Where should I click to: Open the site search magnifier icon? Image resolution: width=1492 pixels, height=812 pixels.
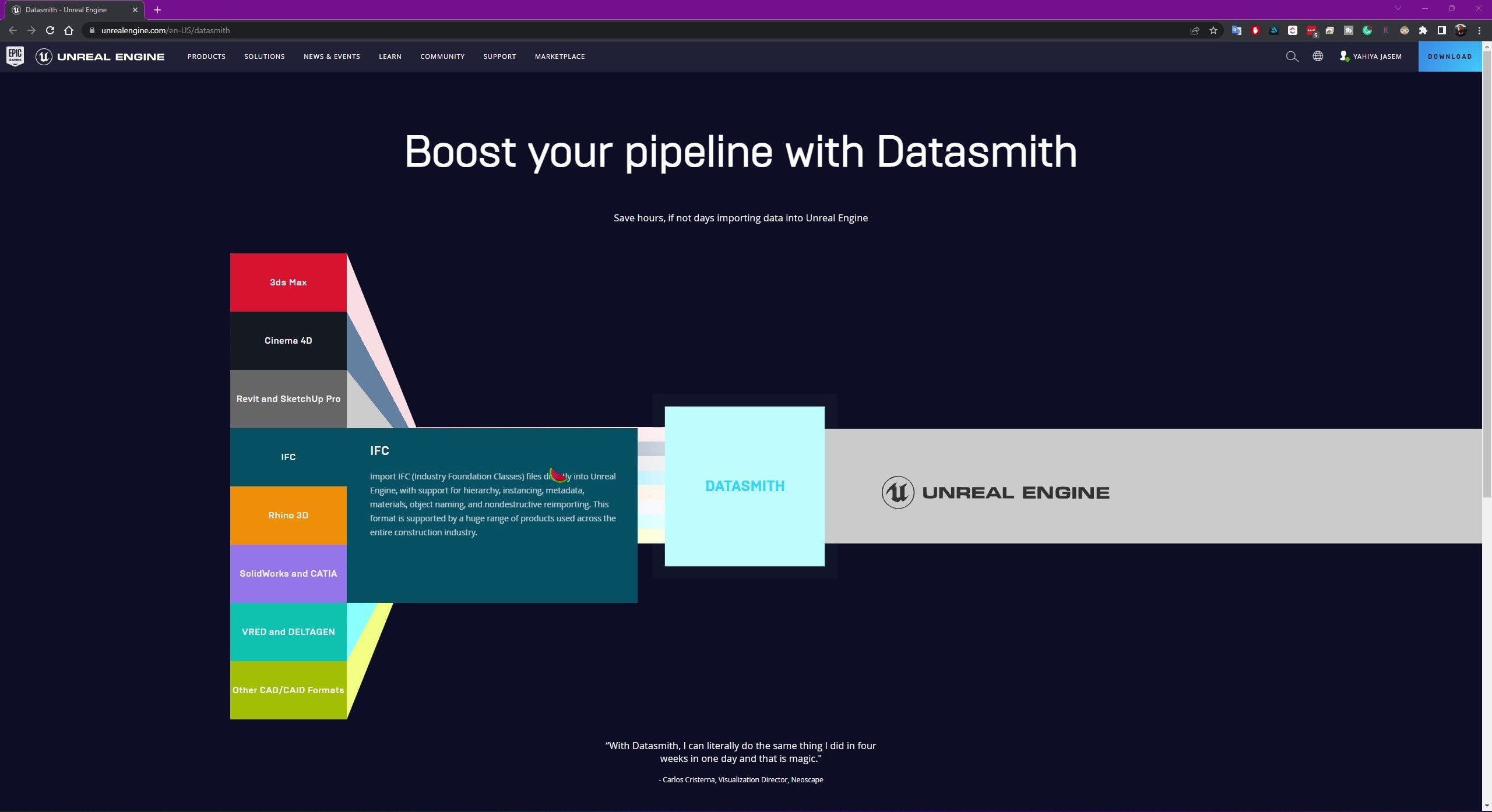click(x=1292, y=57)
